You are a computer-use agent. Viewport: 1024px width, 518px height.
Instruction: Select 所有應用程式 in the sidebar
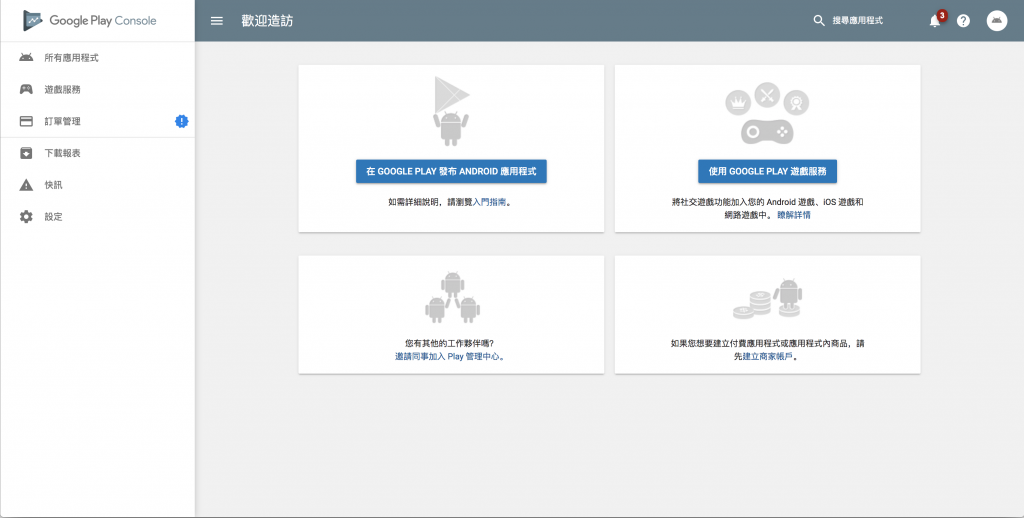pos(97,57)
